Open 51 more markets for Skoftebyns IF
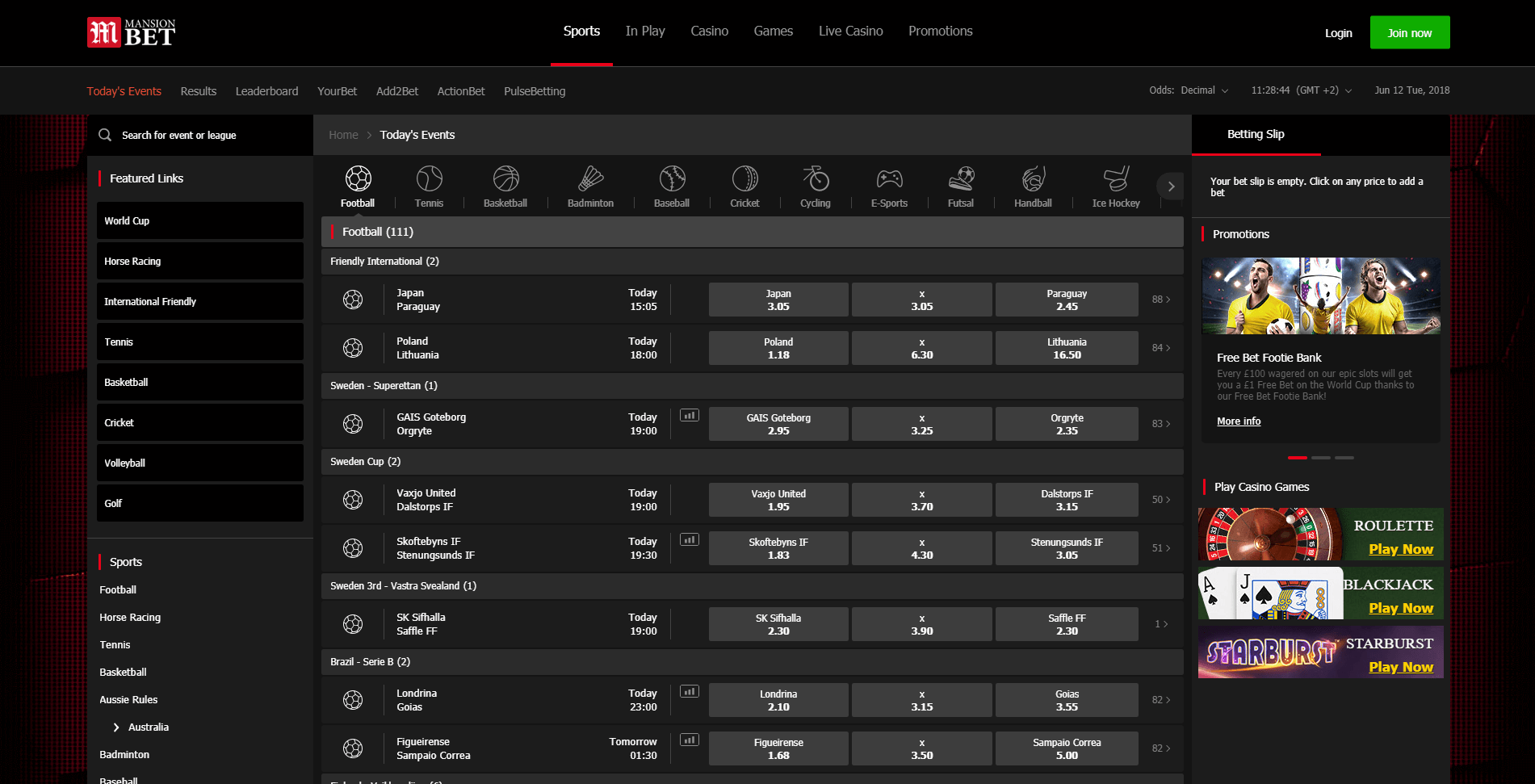The image size is (1535, 784). click(1161, 548)
